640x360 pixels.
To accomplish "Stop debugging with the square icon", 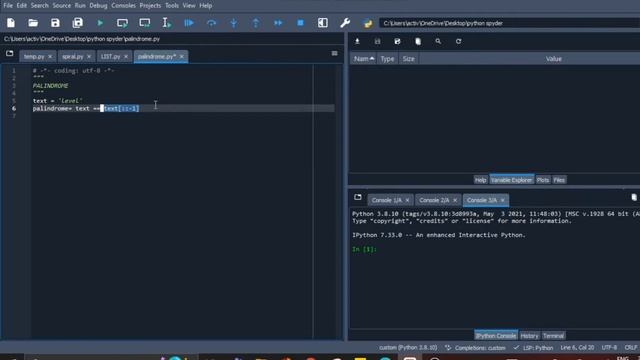I will (x=300, y=23).
